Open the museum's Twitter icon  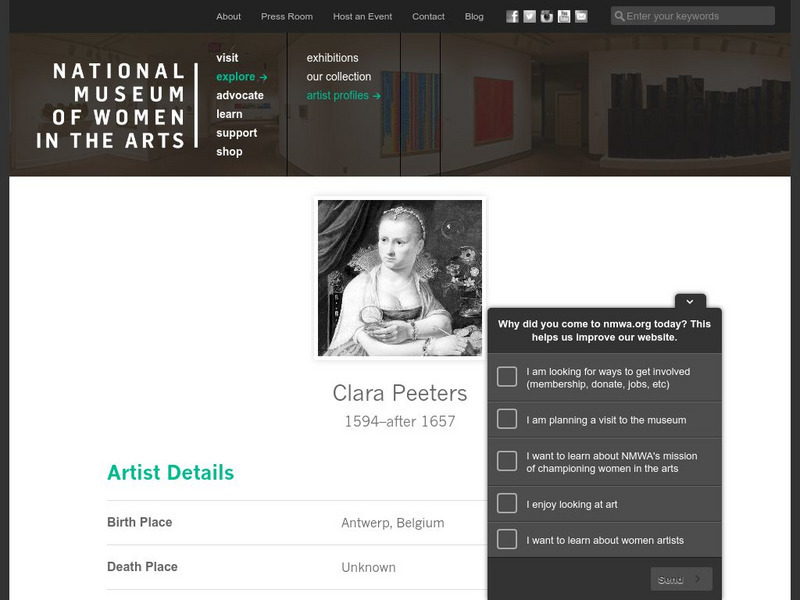(x=530, y=16)
